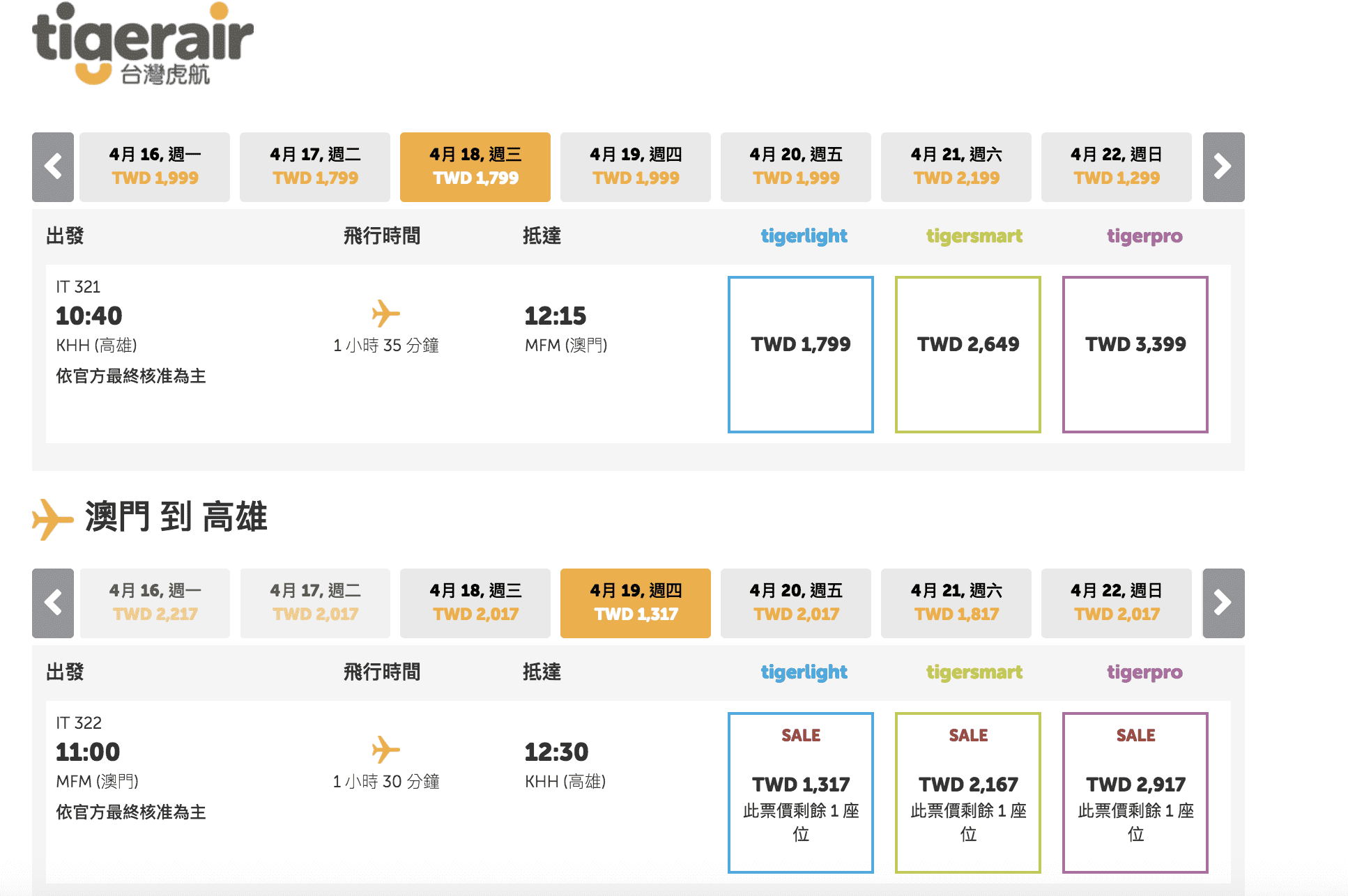The width and height of the screenshot is (1348, 896).
Task: Select outbound date 4月 16 TWD 1,999
Action: (x=155, y=167)
